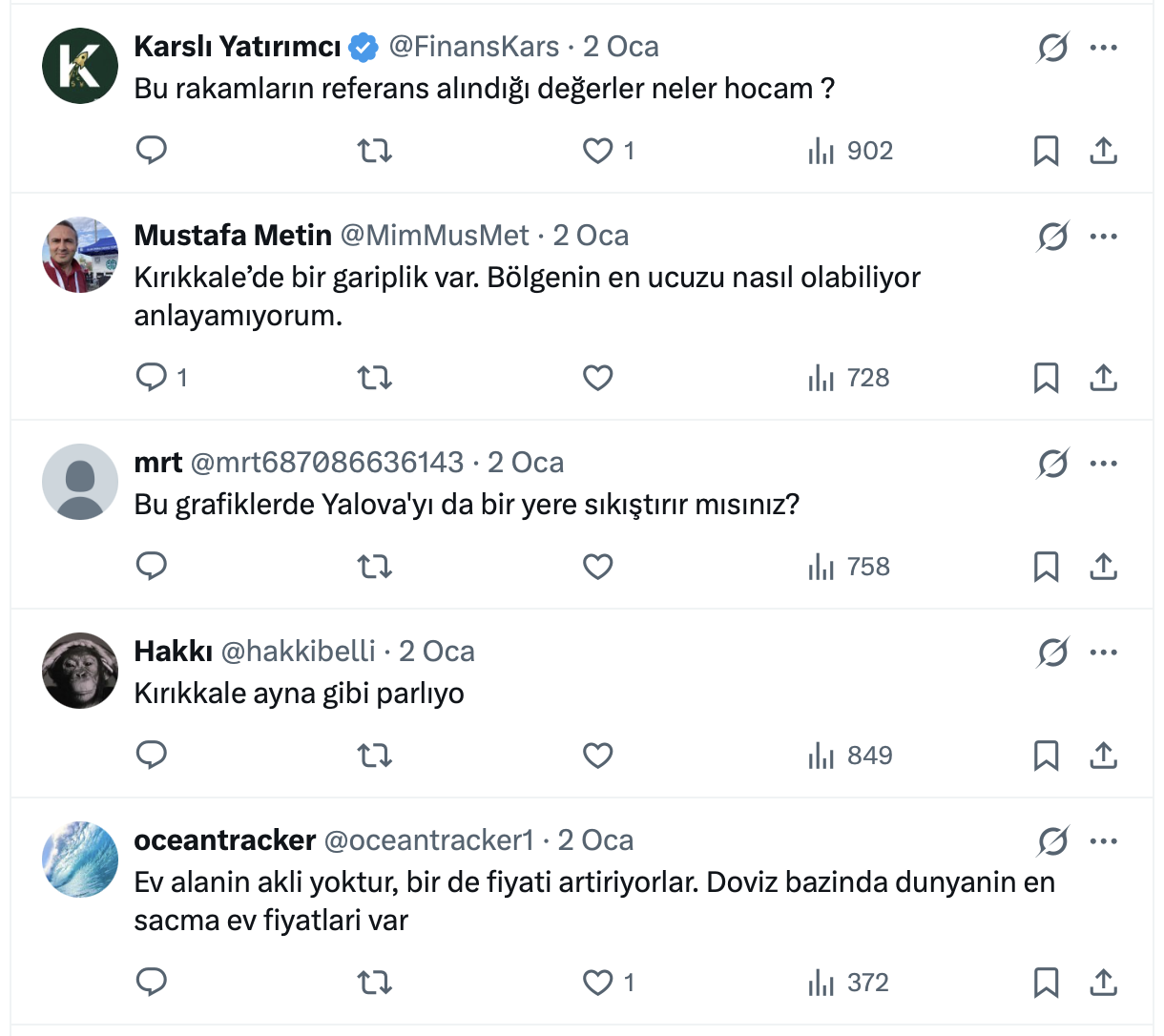Expand more options for oceantracker's tweet
Screen dimensions: 1164x1036
tap(1104, 841)
